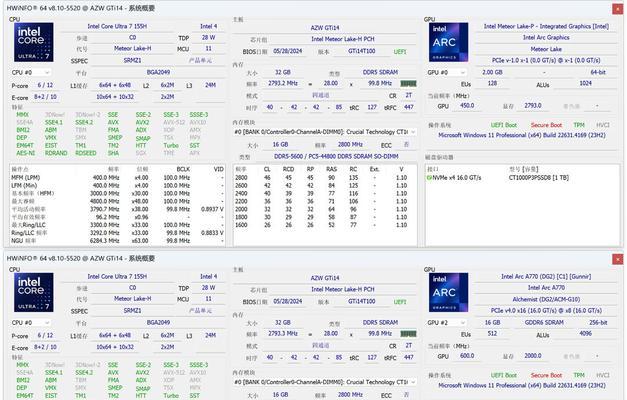Click the RDSEED feature flag
Screen dimensions: 627x400
[x=86, y=153]
